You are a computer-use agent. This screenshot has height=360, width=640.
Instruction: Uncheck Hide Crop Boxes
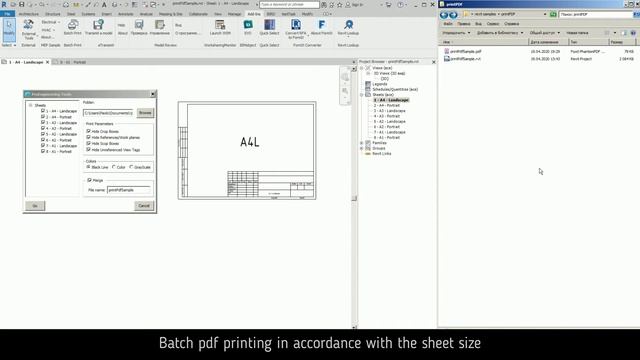point(89,131)
